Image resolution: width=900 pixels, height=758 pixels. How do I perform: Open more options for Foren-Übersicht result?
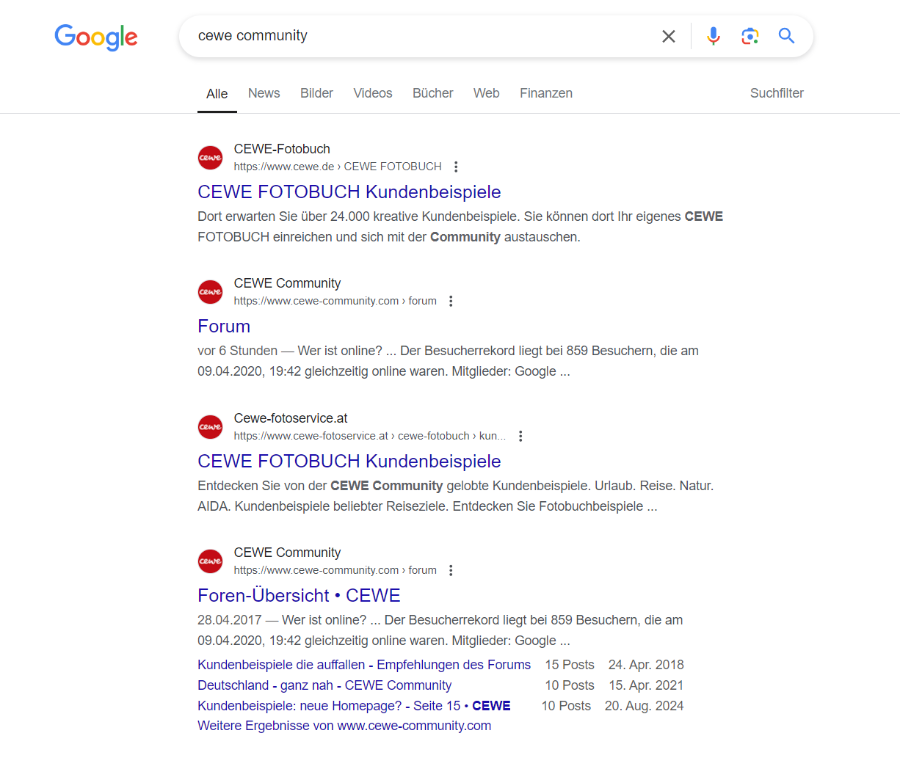point(451,570)
